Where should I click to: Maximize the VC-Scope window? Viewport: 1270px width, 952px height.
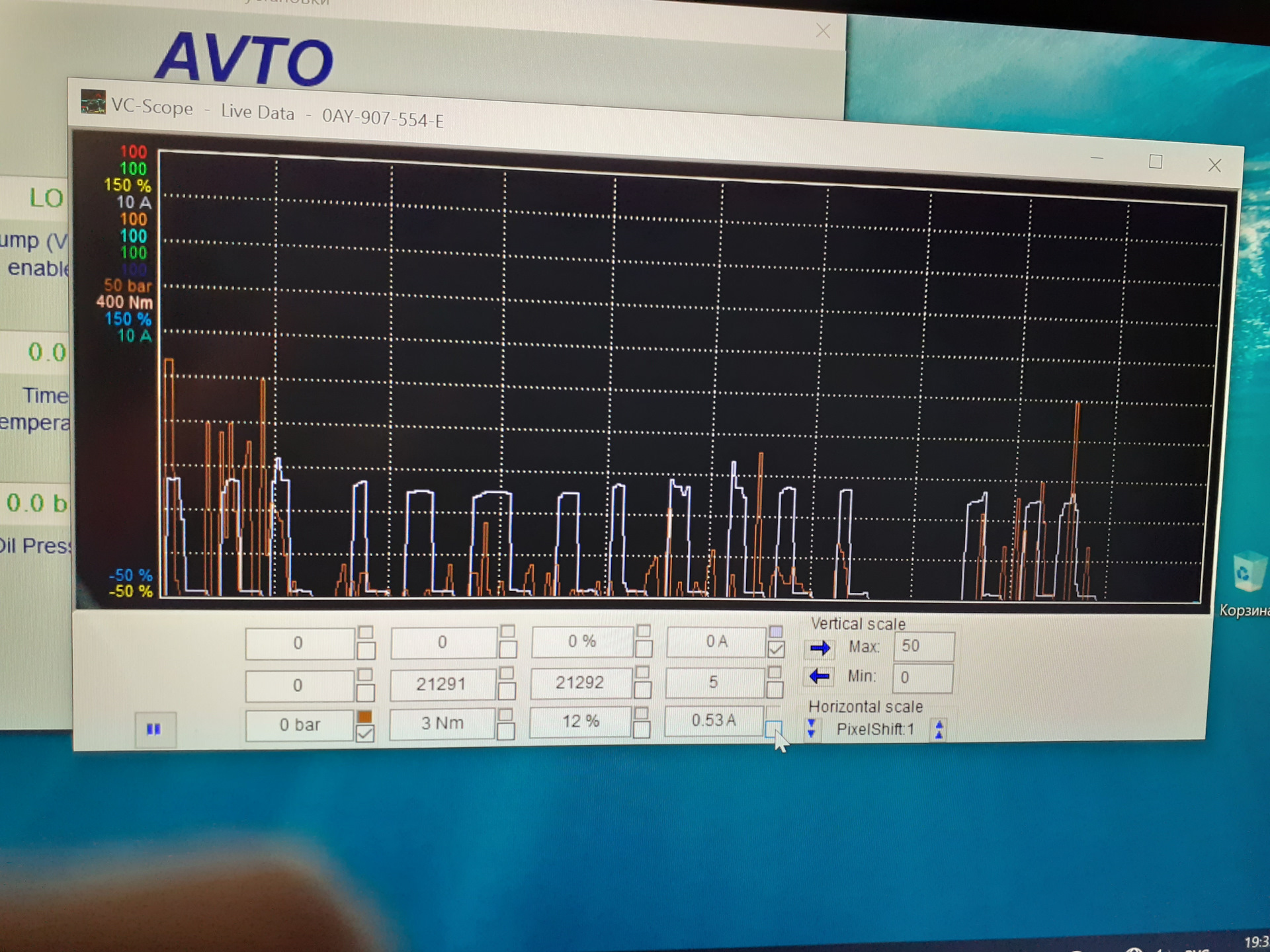(x=1156, y=162)
